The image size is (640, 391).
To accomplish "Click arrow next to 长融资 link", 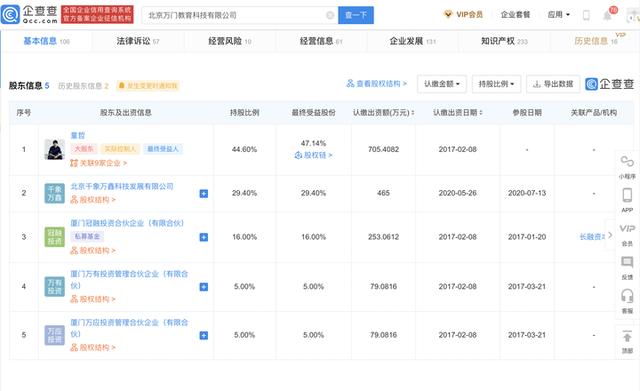I will tap(610, 235).
